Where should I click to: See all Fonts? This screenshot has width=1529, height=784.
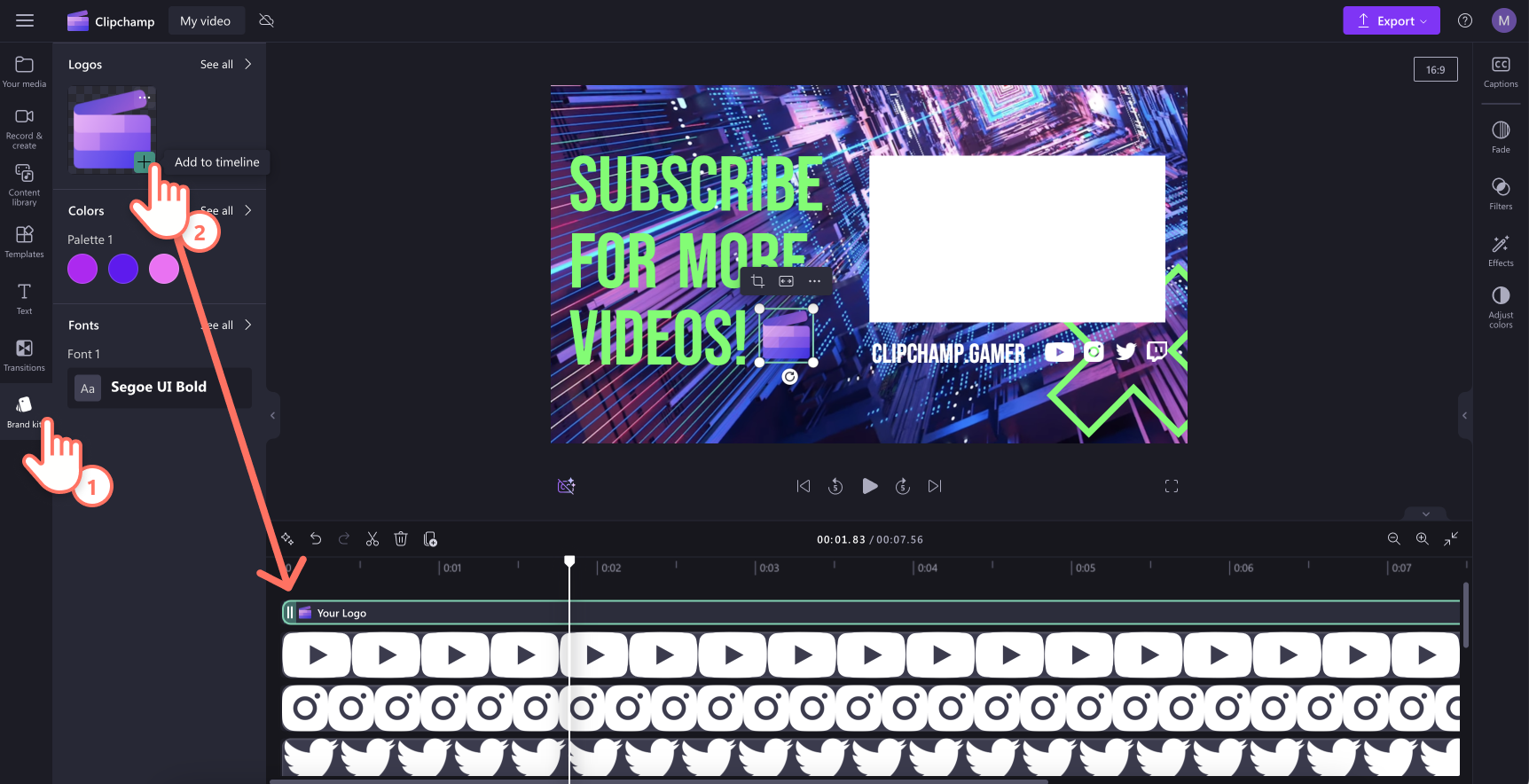point(226,325)
